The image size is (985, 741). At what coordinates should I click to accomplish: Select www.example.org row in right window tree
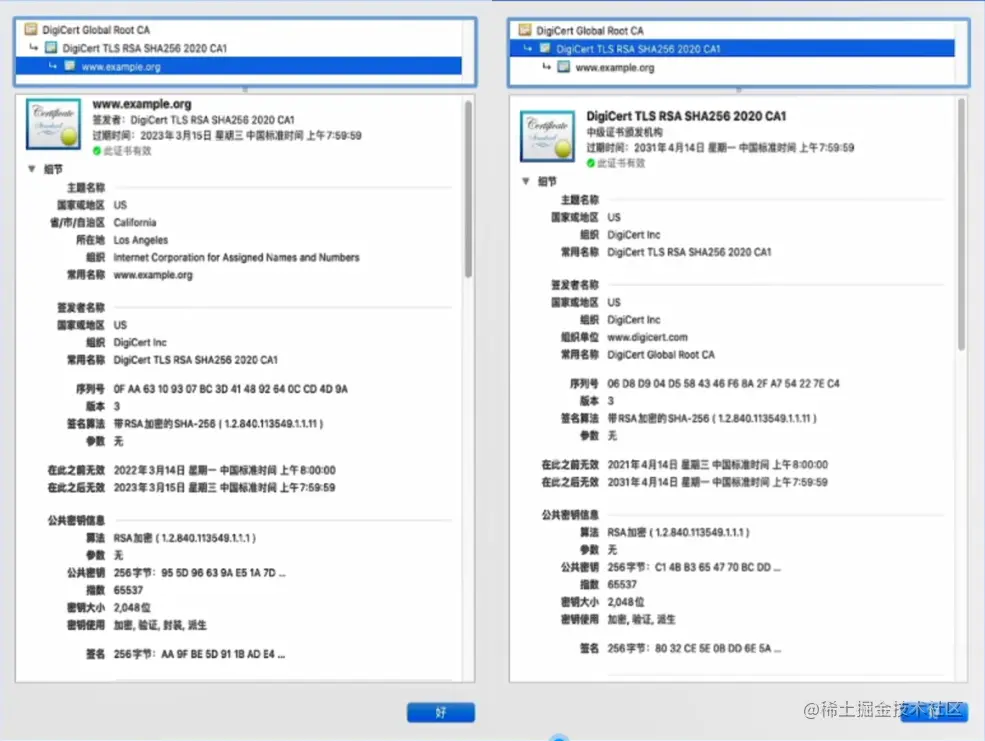point(614,67)
